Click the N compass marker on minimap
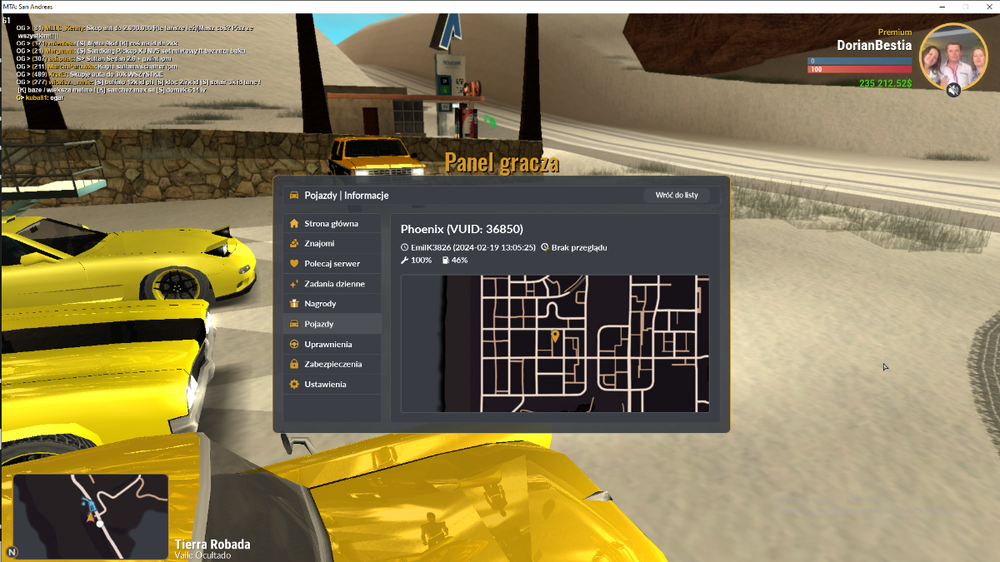Screen dimensions: 1000x562 click(x=11, y=552)
